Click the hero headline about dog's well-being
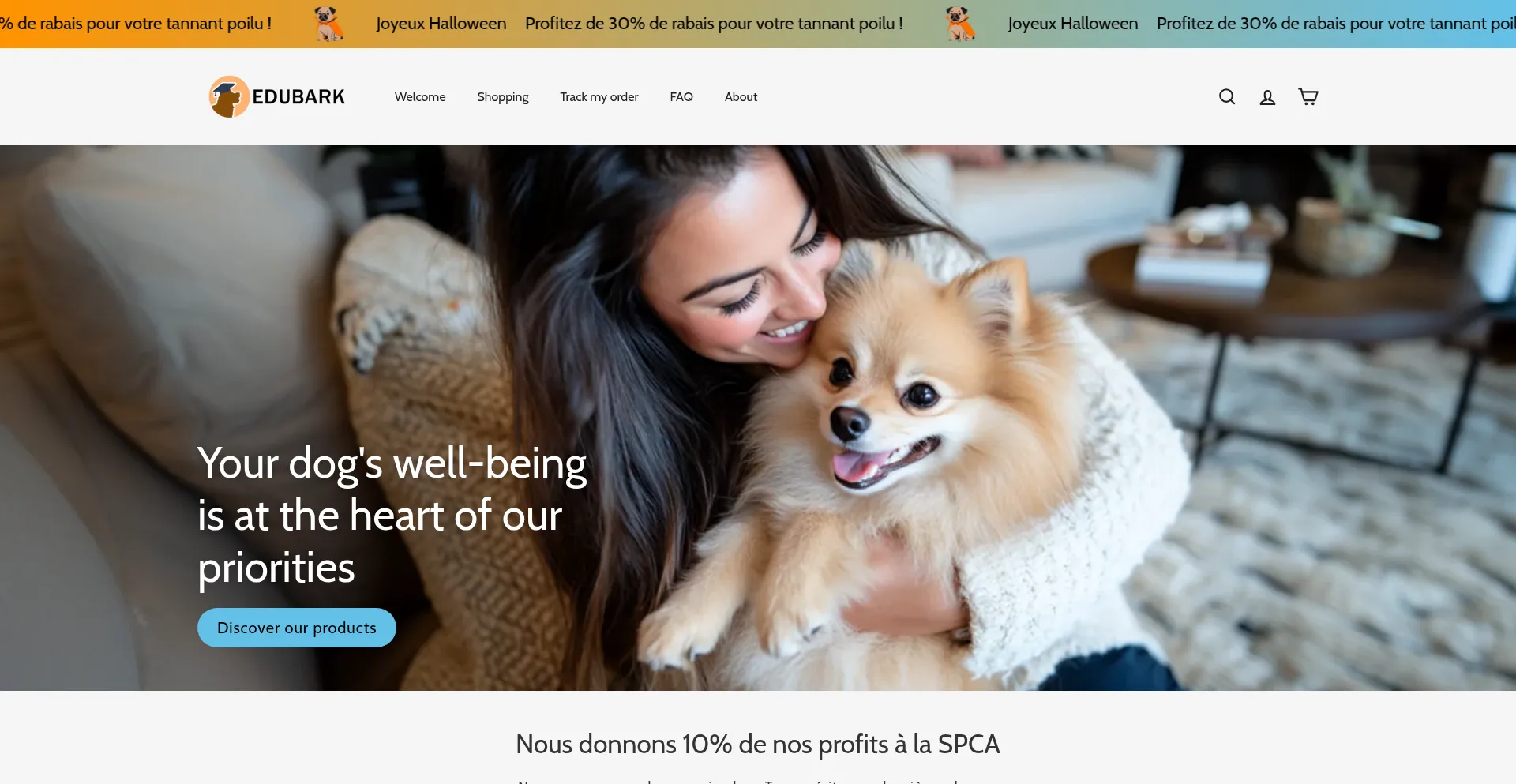The height and width of the screenshot is (784, 1516). pyautogui.click(x=392, y=515)
